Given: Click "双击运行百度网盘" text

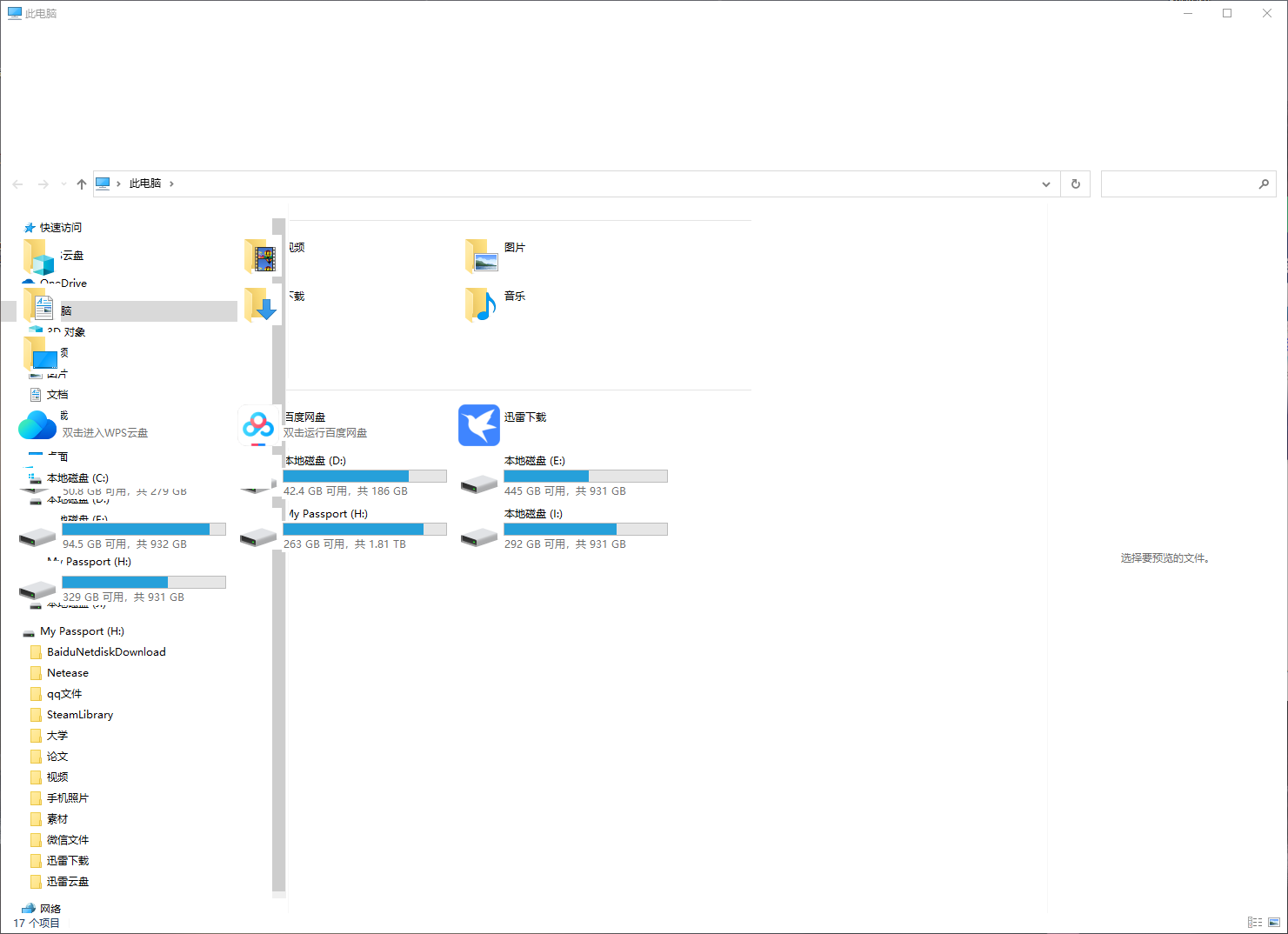Looking at the screenshot, I should [325, 433].
